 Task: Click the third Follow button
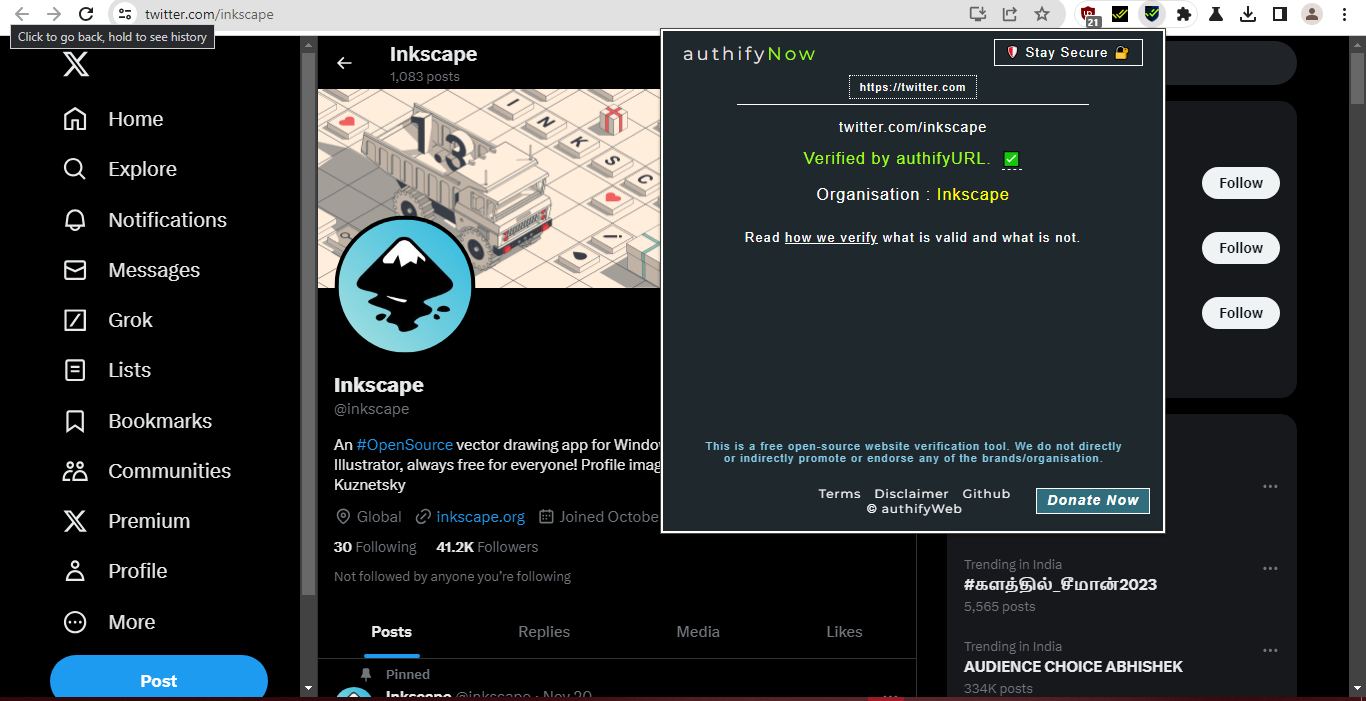[1241, 313]
